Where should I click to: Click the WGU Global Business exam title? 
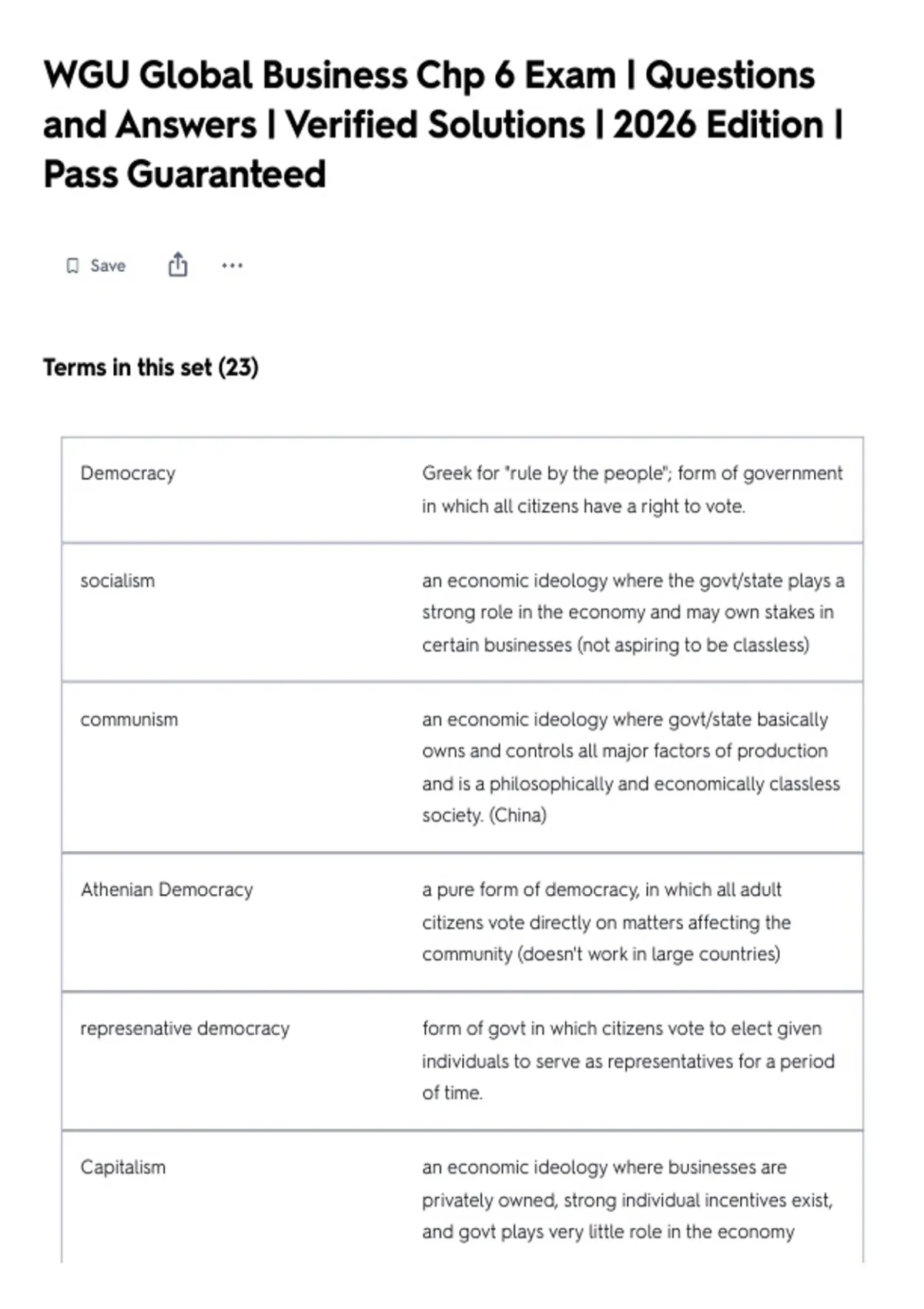444,124
